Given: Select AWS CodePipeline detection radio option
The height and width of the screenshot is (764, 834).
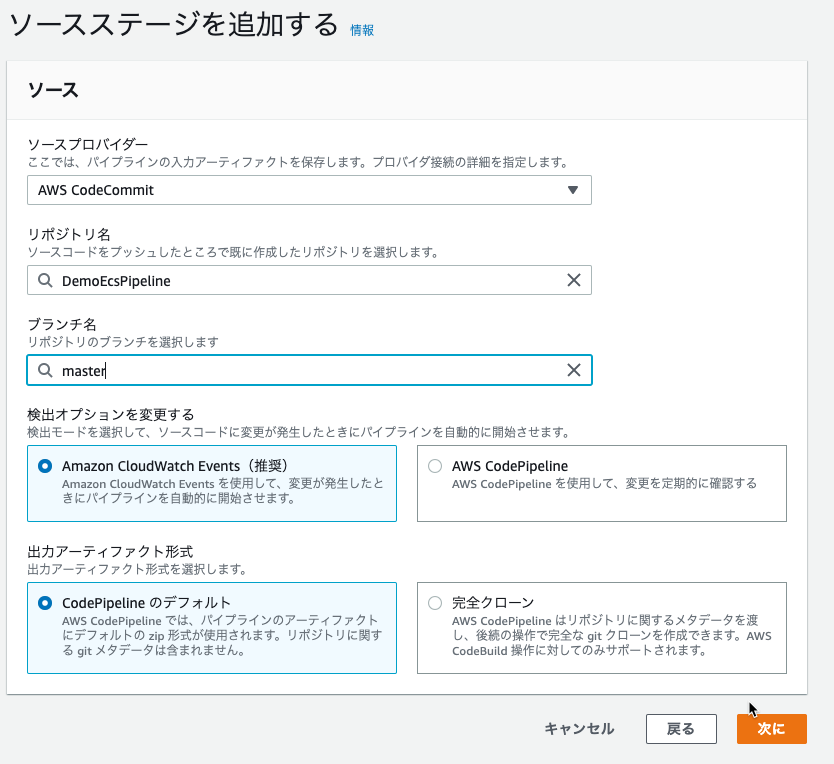Looking at the screenshot, I should tap(435, 466).
